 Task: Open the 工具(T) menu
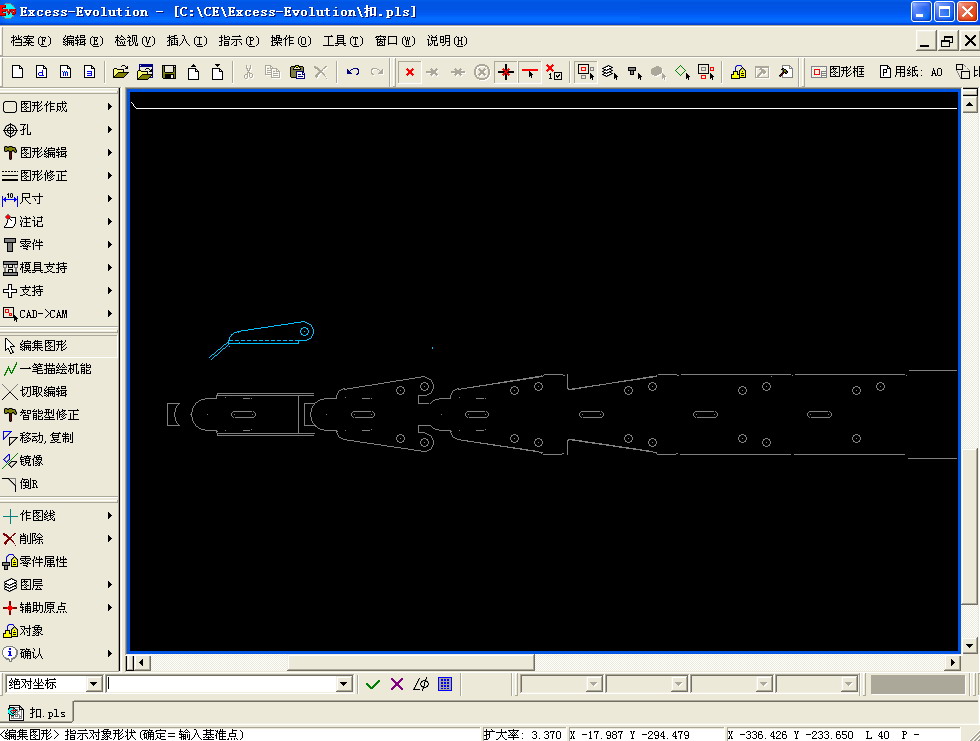(x=342, y=41)
